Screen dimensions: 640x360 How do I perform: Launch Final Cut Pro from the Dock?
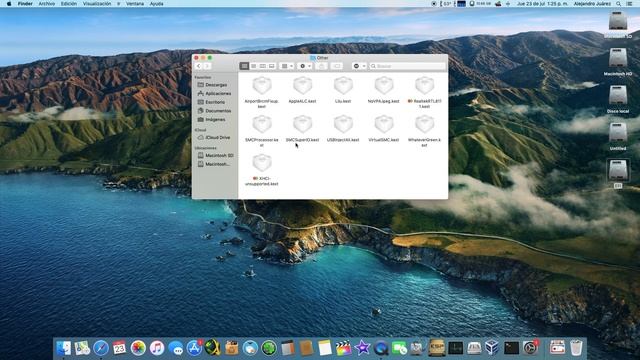[x=343, y=348]
